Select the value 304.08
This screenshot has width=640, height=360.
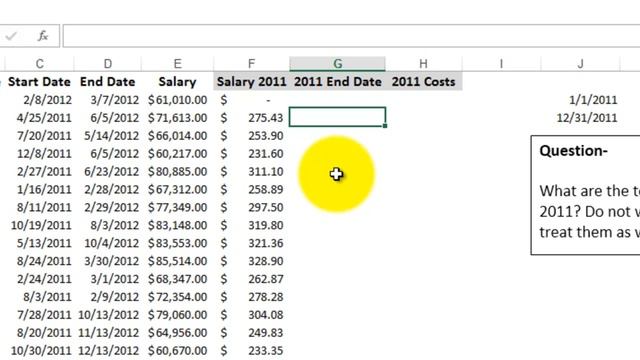point(251,315)
